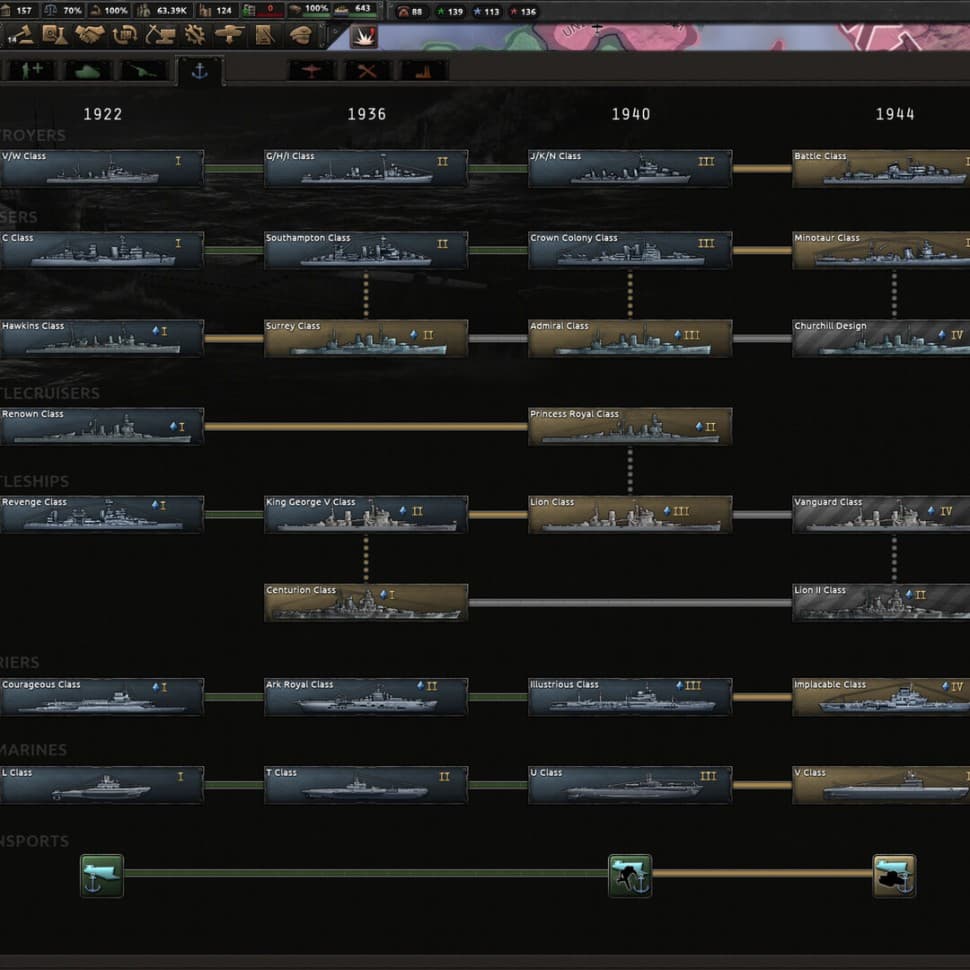This screenshot has height=970, width=970.
Task: Select the 1940 transport technology icon
Action: [630, 875]
